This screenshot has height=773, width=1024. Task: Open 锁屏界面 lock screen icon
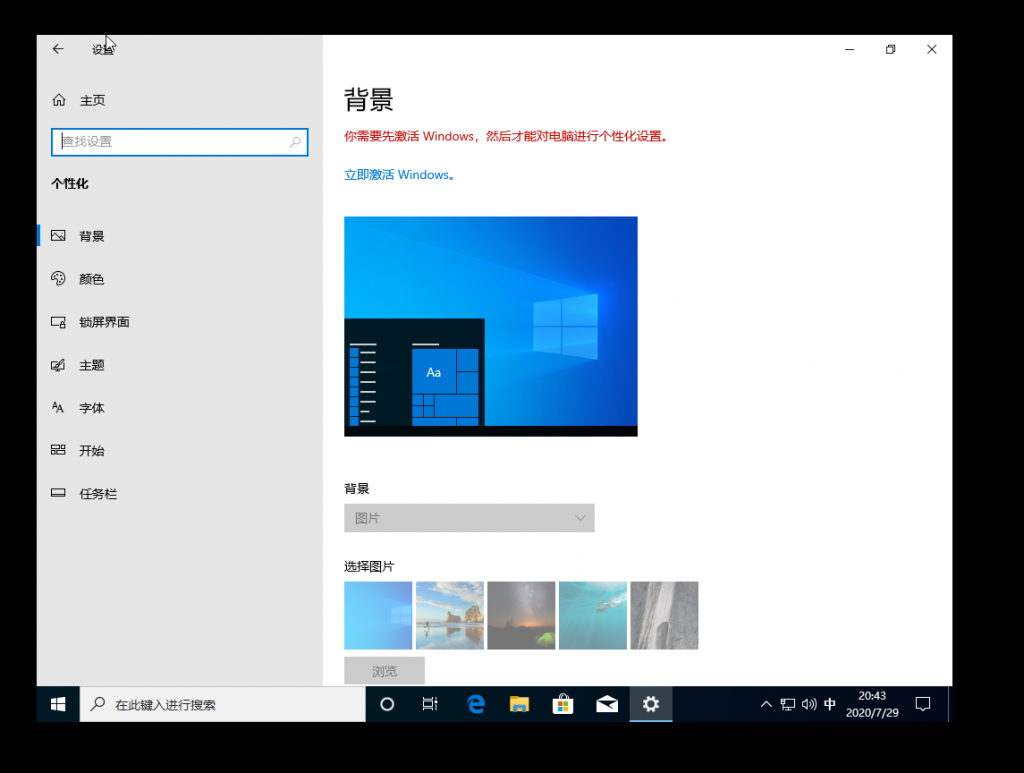[x=58, y=322]
